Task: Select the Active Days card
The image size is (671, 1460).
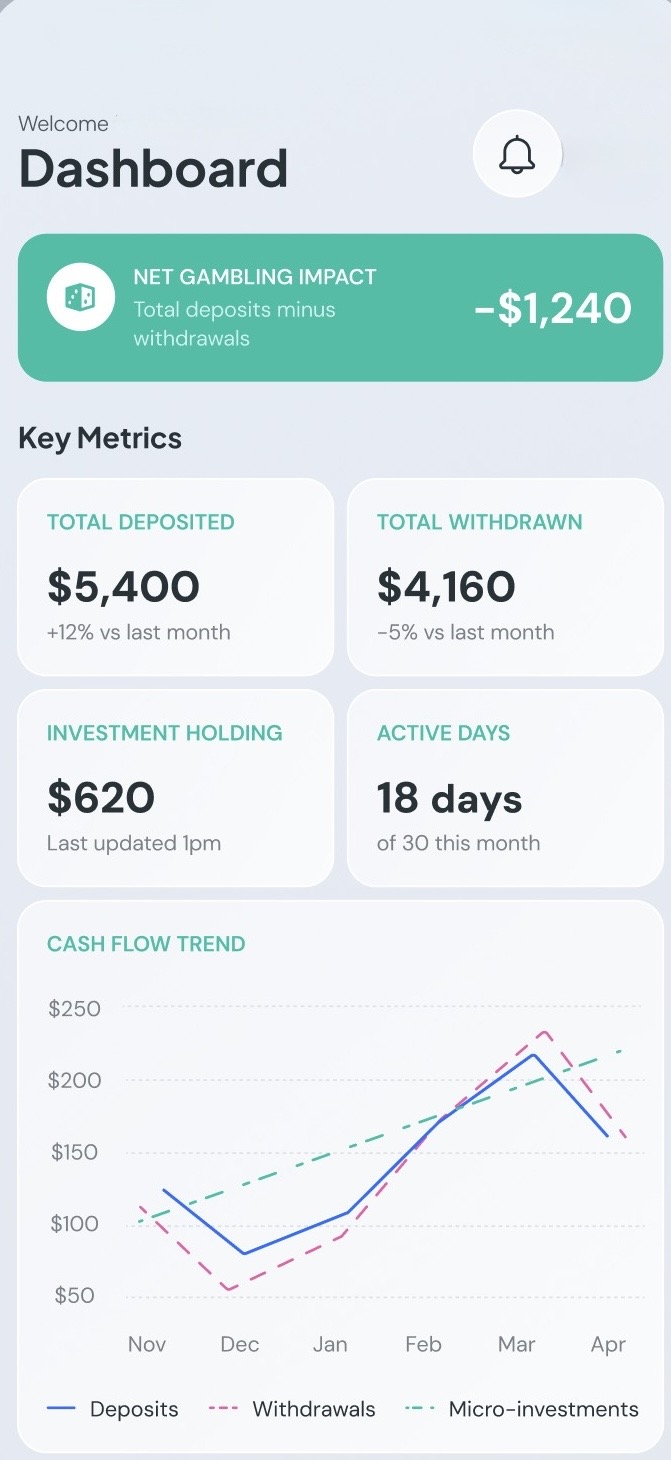Action: (504, 788)
